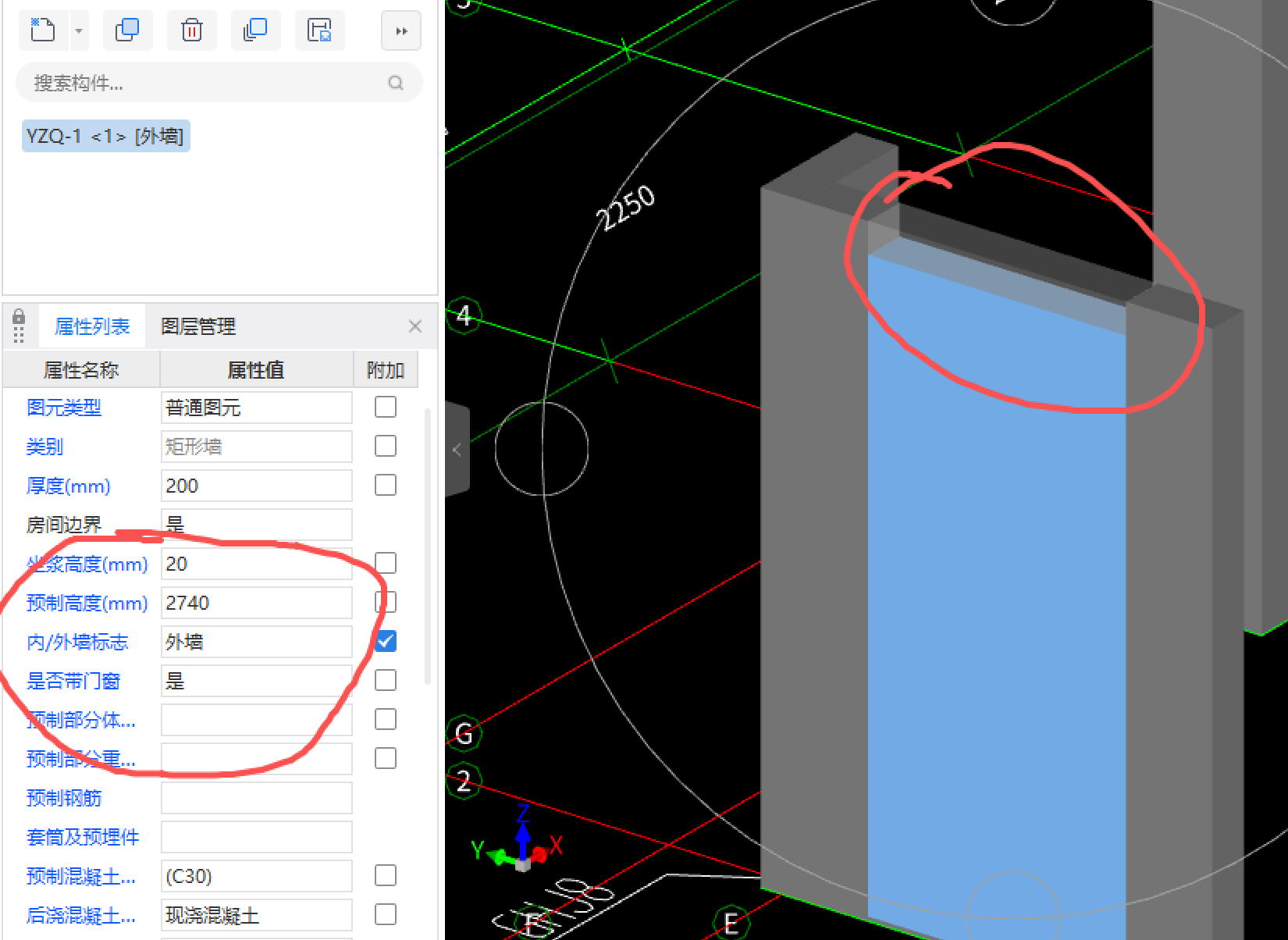Uncheck the 内/外墙标志 附加 checkbox
Screen dimensions: 1288x940
(x=386, y=641)
